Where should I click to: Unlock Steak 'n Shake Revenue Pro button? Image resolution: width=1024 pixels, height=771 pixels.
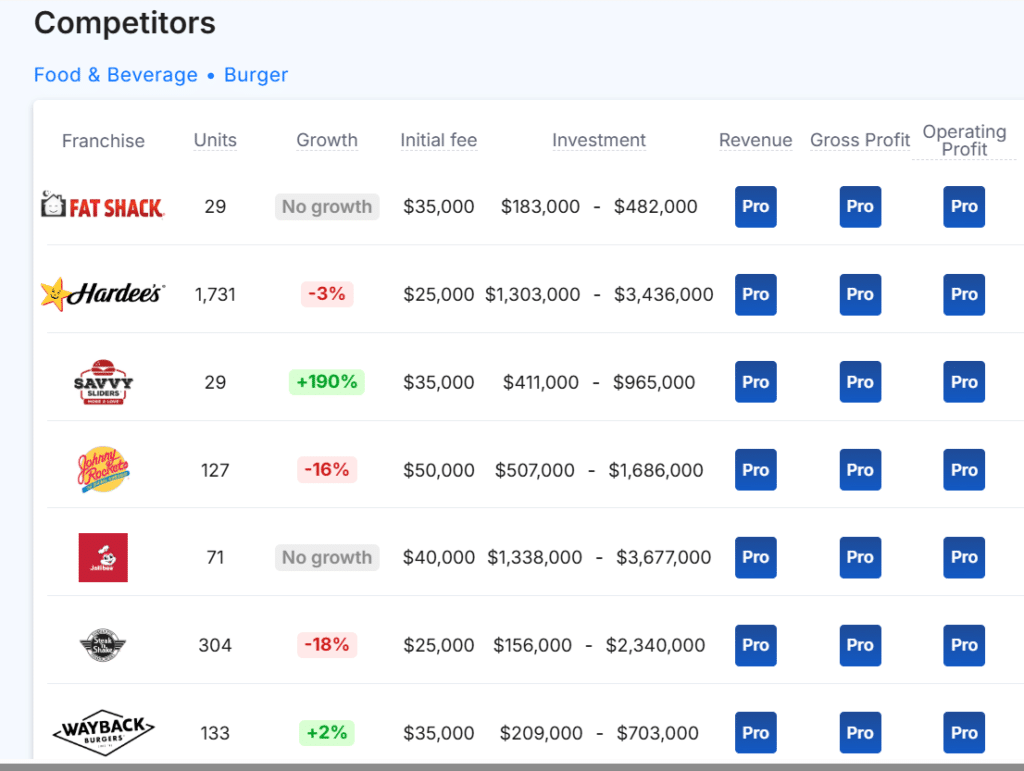click(x=756, y=645)
